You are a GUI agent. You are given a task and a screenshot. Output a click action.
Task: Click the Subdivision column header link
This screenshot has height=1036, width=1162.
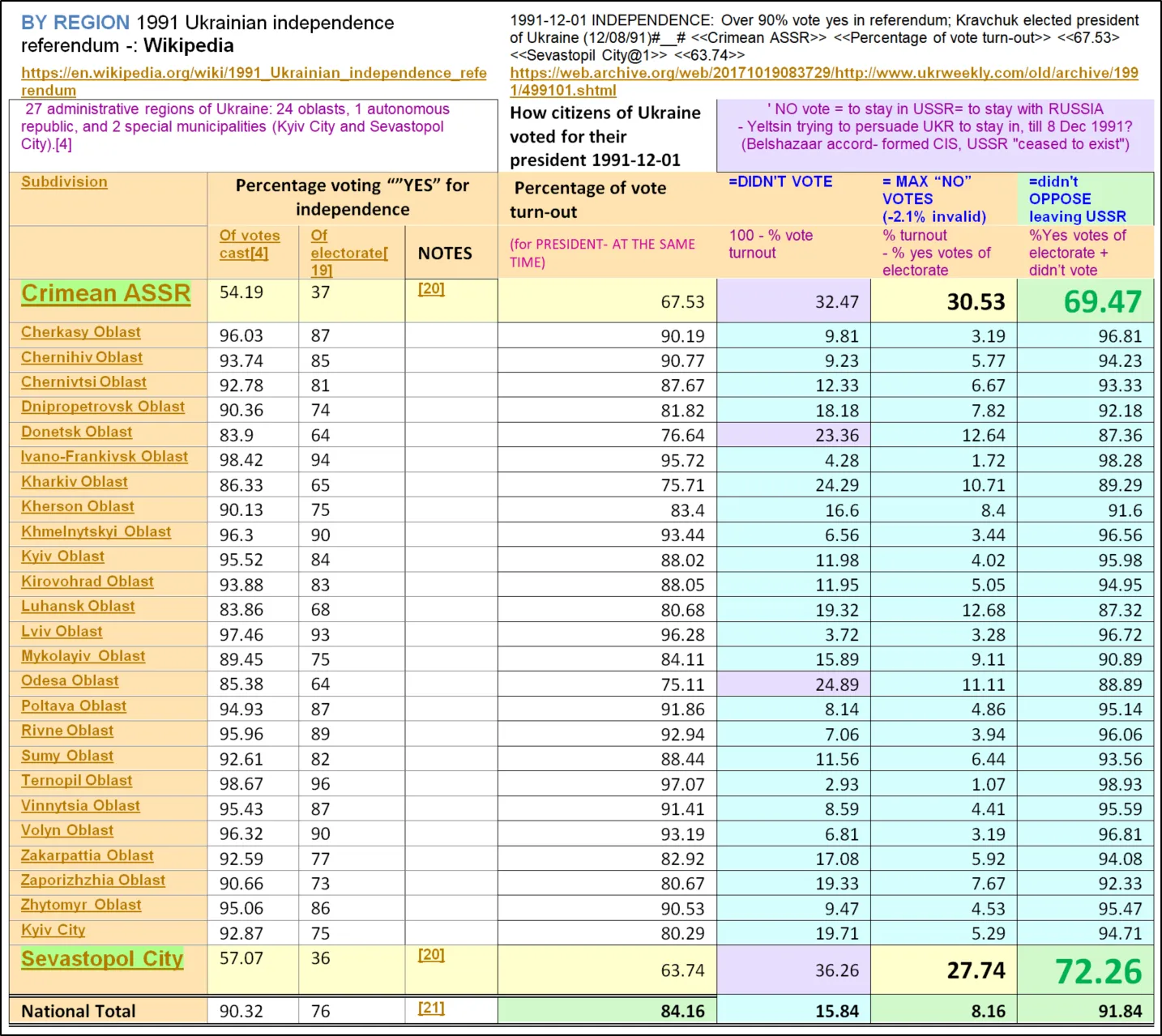pyautogui.click(x=64, y=182)
